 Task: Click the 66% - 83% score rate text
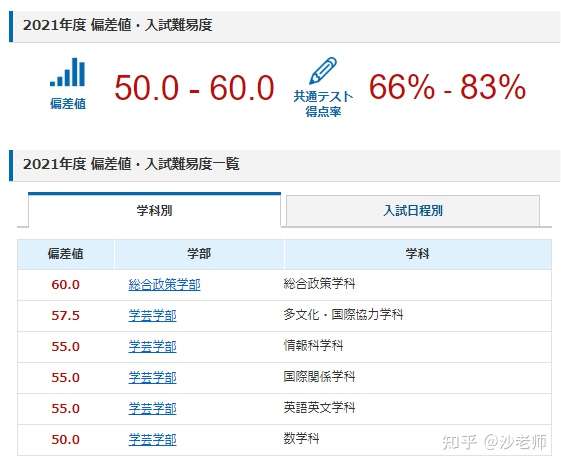click(x=447, y=87)
